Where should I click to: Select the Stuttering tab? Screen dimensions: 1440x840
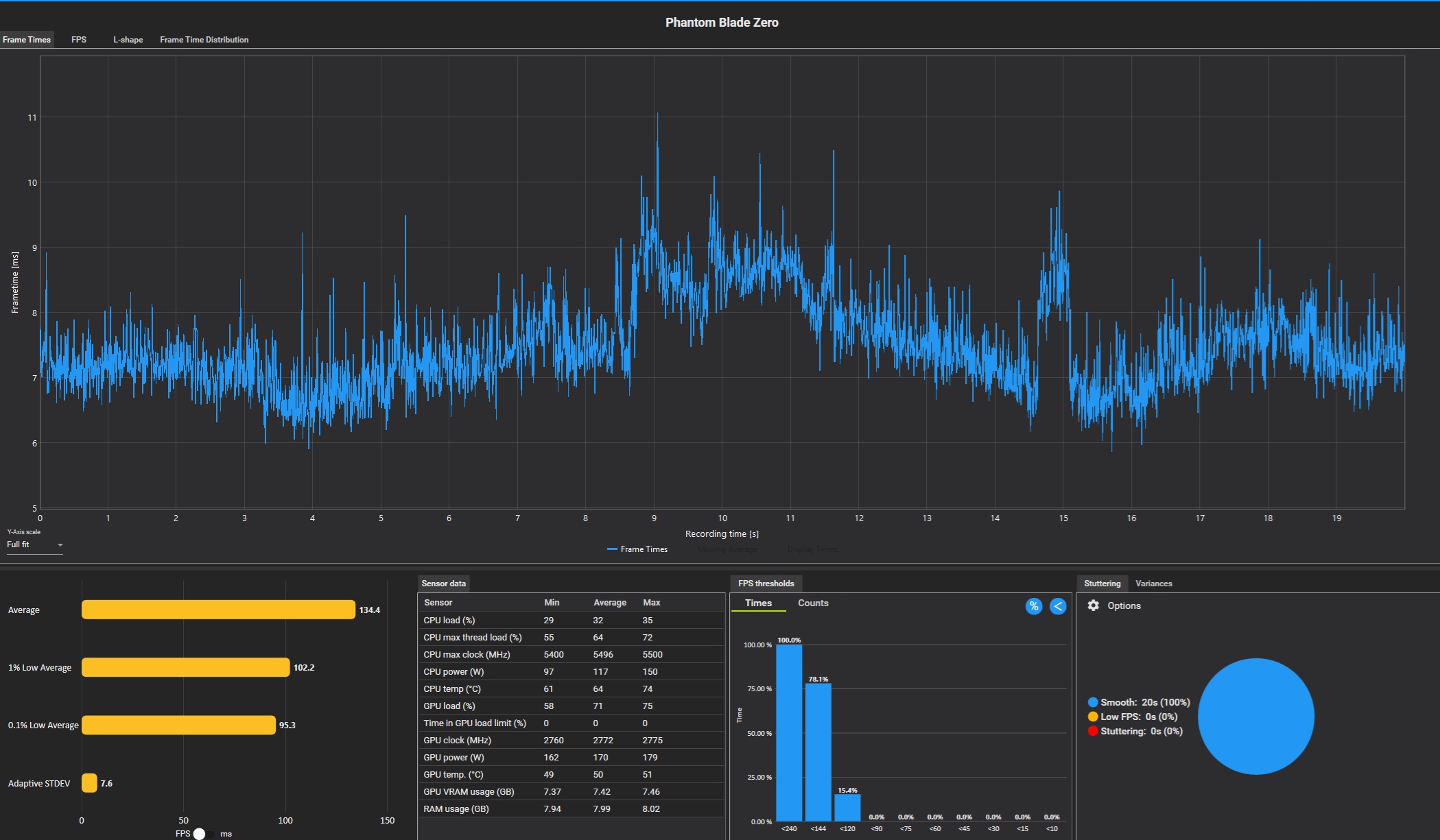point(1102,584)
